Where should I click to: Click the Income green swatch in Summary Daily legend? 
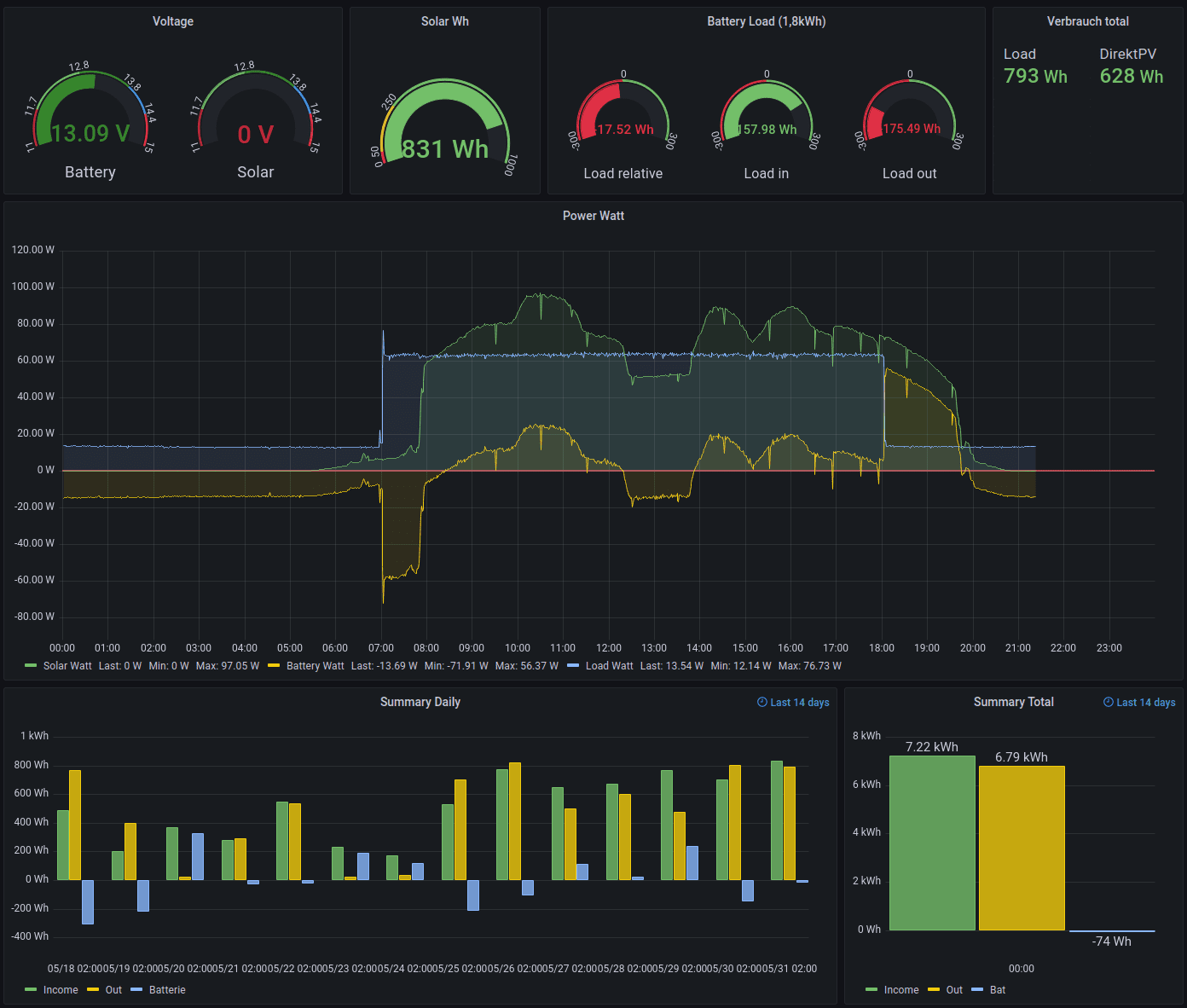tap(32, 989)
